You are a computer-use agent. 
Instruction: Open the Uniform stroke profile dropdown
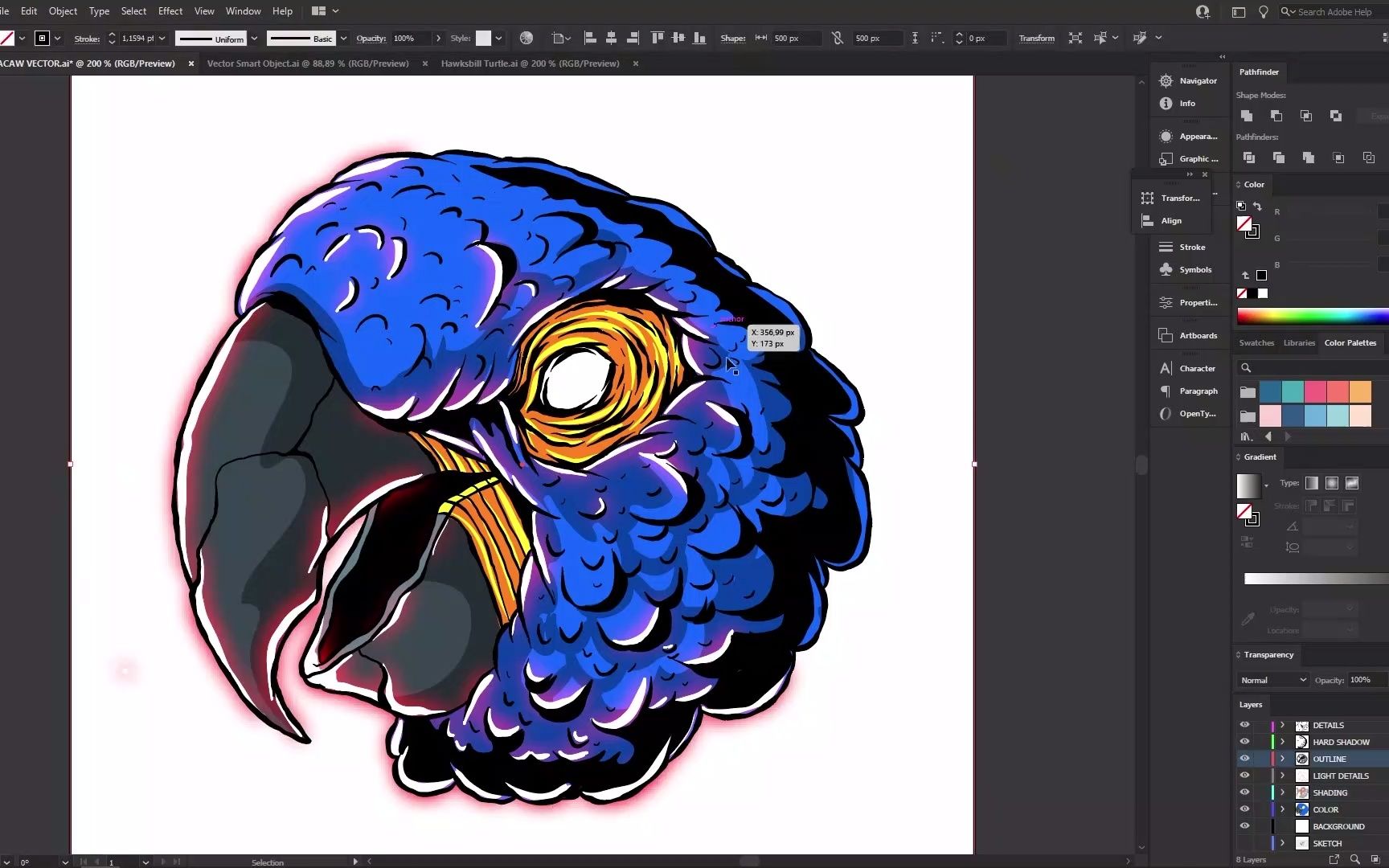254,38
